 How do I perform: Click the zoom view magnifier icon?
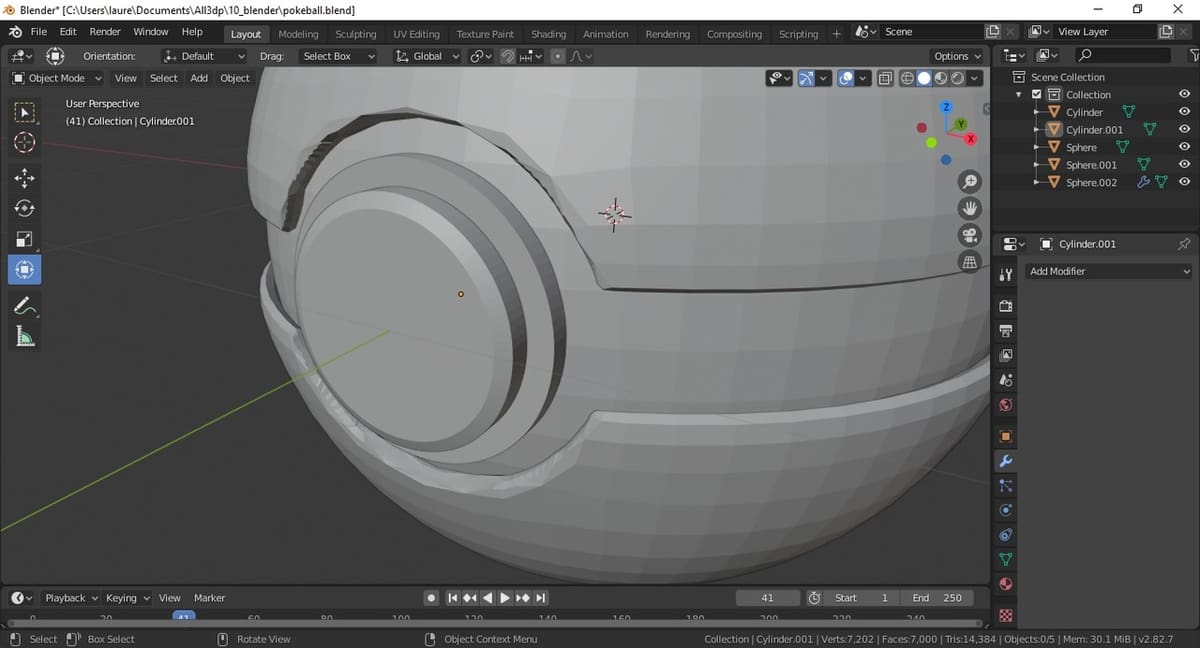(x=969, y=181)
